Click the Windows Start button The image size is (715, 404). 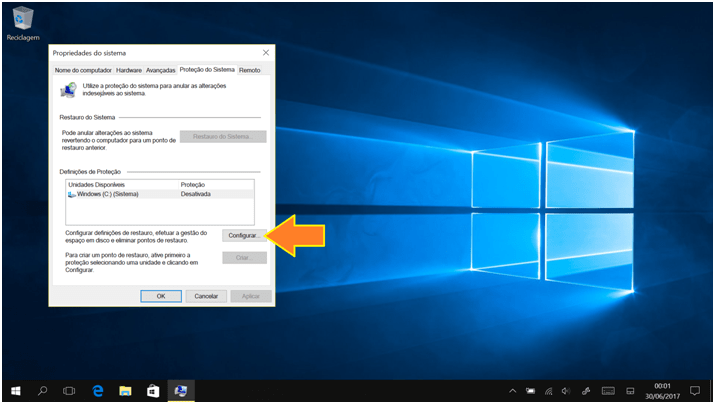pos(16,390)
